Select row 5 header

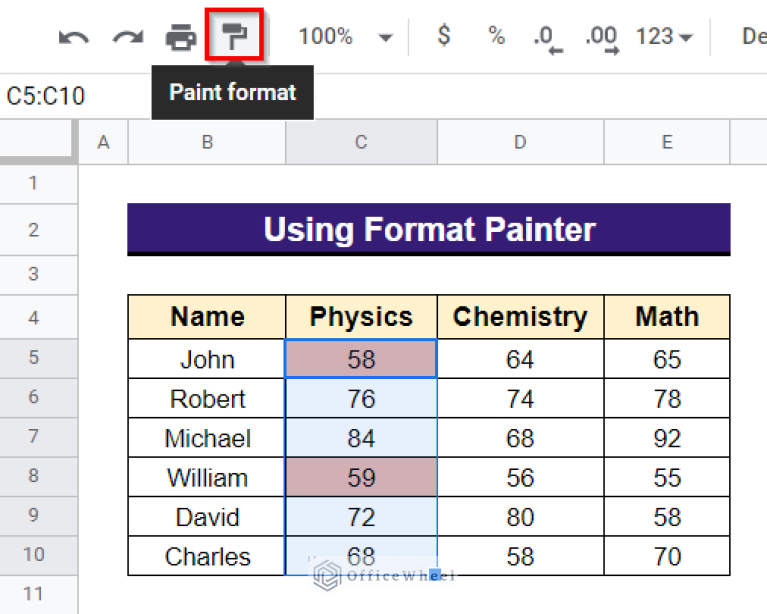pos(33,358)
